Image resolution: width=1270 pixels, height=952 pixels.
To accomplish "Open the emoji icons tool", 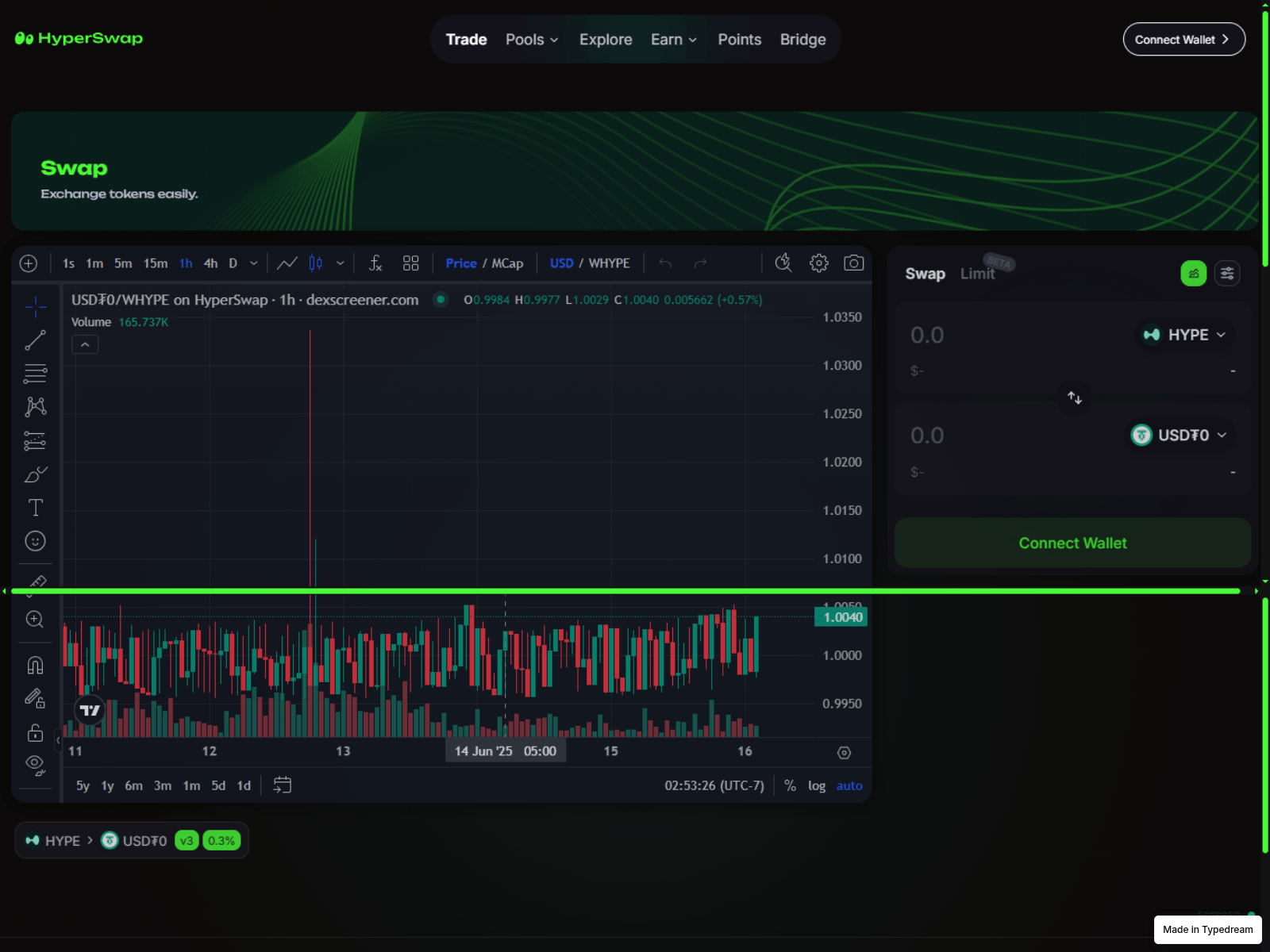I will (x=35, y=541).
